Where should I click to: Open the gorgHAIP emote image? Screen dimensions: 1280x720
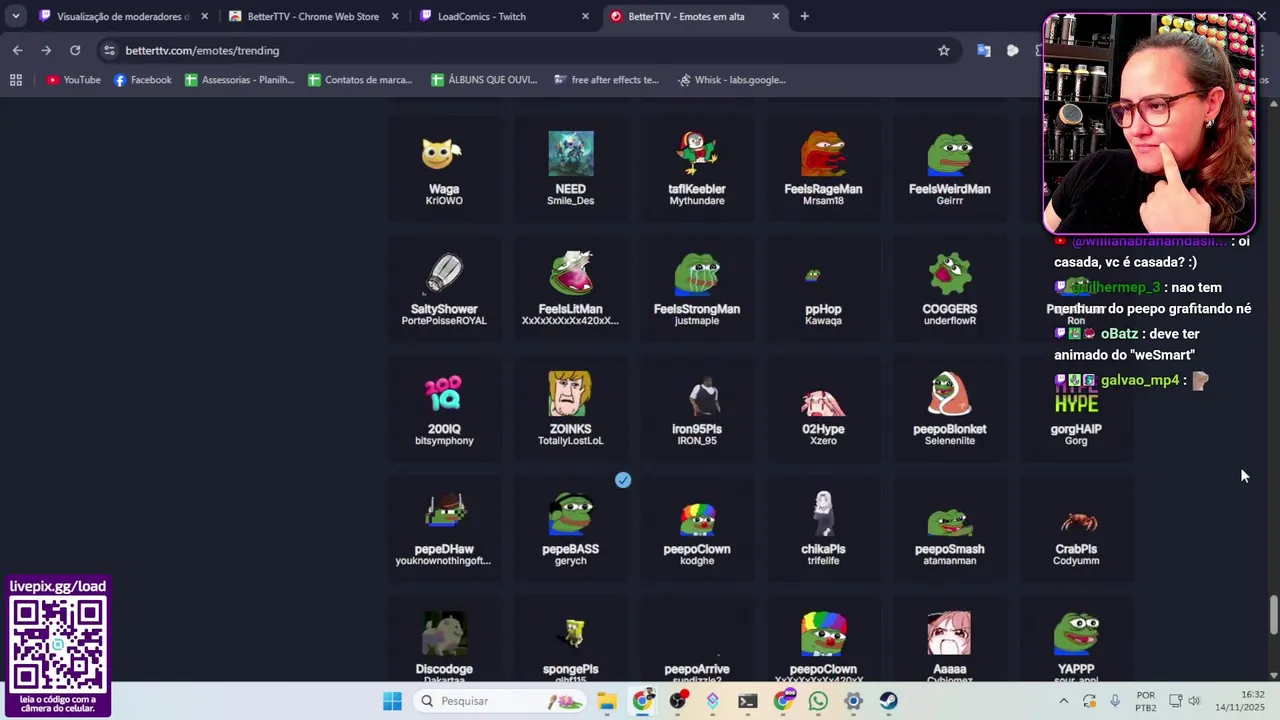[1076, 401]
